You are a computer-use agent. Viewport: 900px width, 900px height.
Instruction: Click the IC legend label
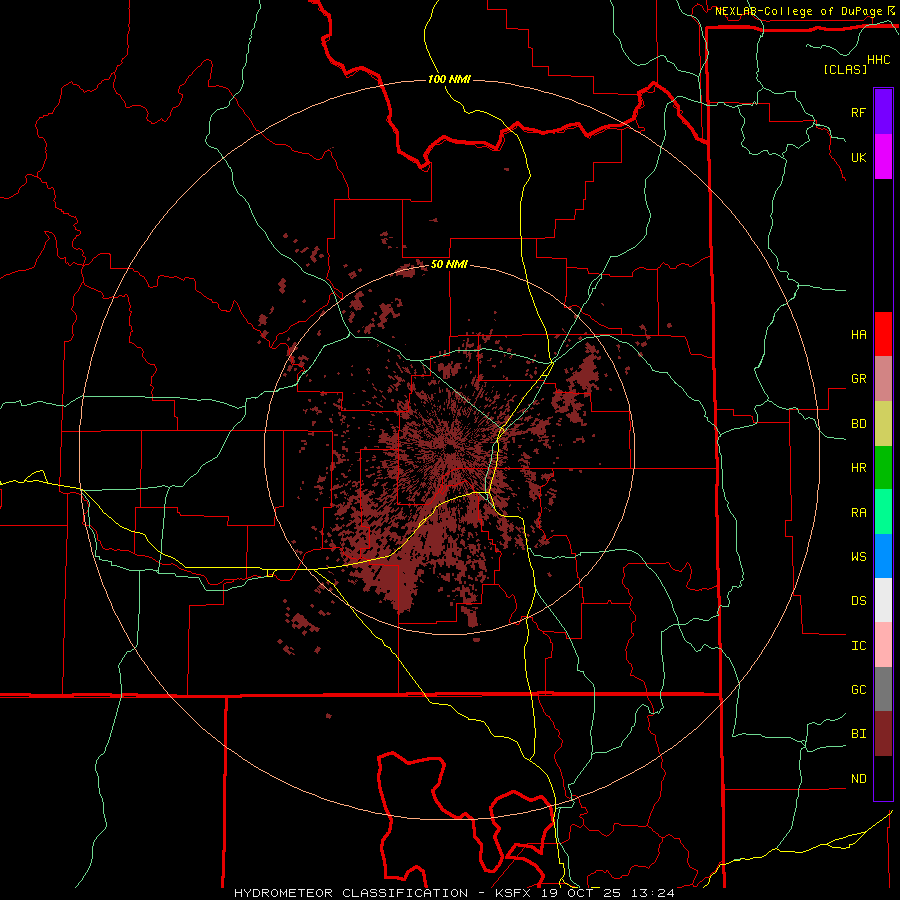click(x=858, y=645)
